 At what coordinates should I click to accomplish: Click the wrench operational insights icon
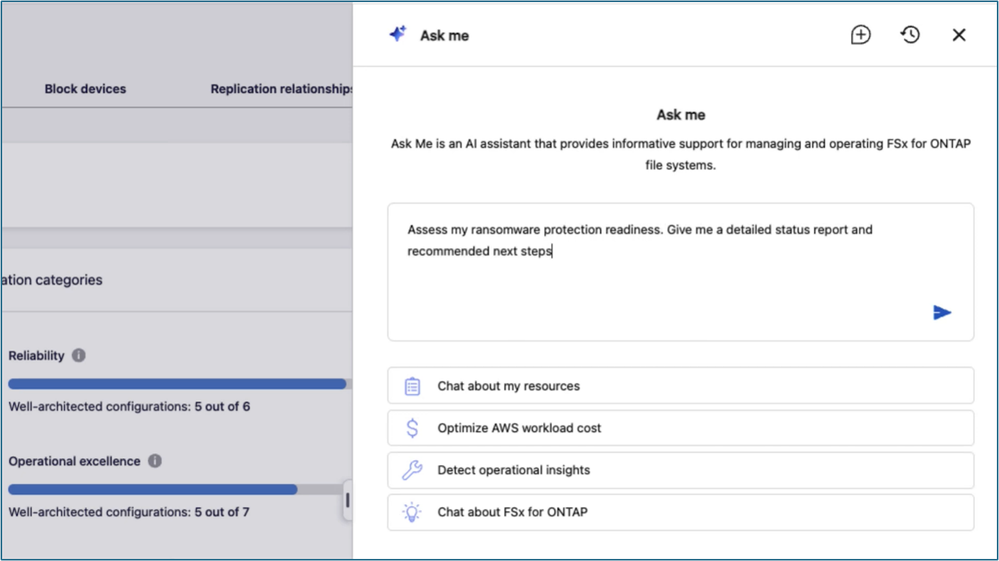[x=412, y=470]
